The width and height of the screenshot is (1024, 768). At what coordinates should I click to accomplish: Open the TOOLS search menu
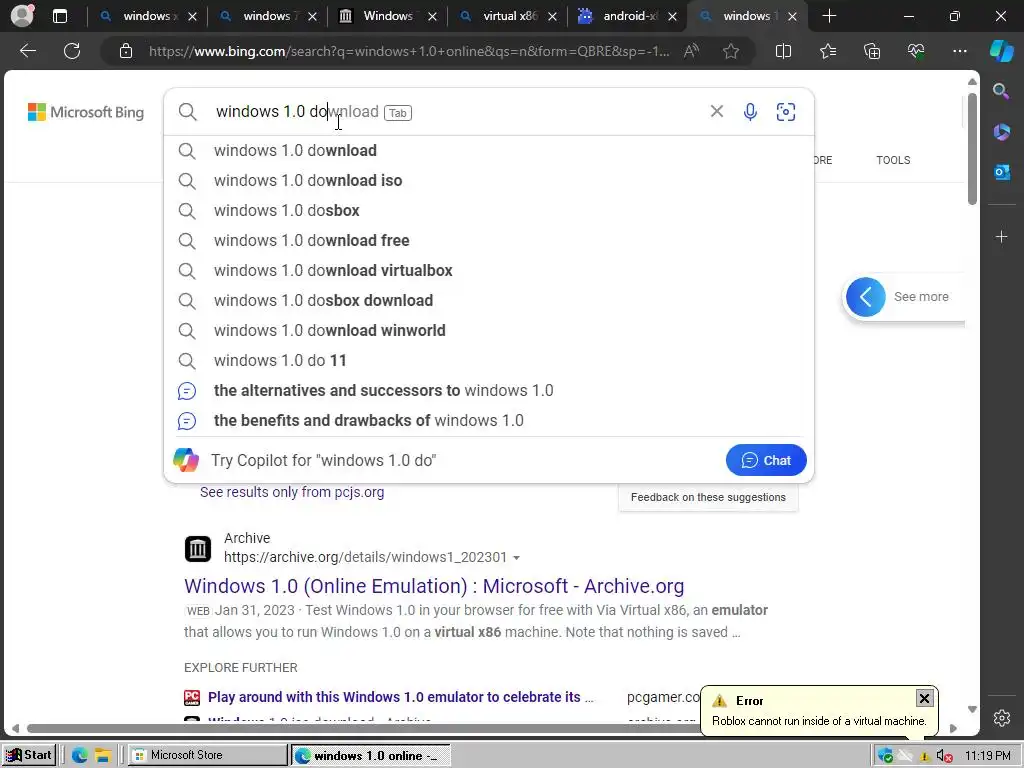coord(893,160)
